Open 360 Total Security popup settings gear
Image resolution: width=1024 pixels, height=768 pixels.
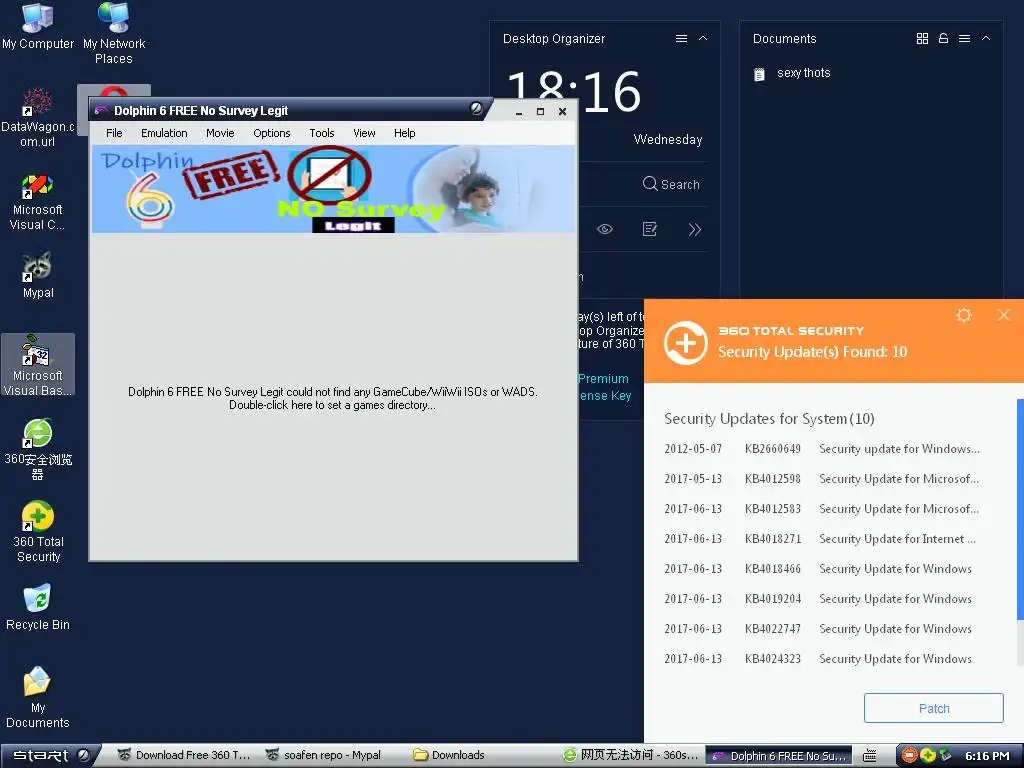point(964,315)
